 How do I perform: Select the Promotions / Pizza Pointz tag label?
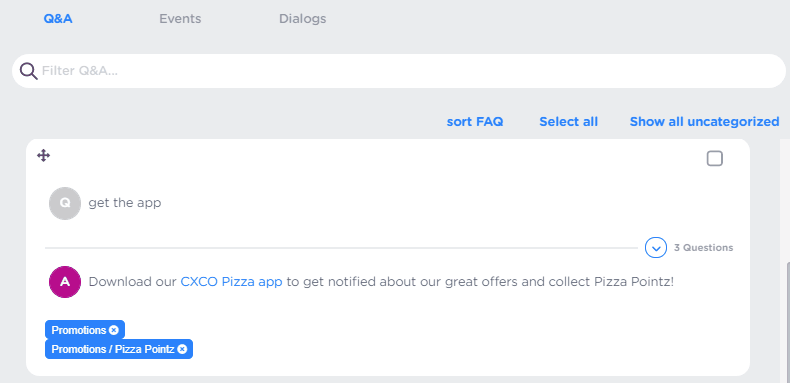[113, 349]
